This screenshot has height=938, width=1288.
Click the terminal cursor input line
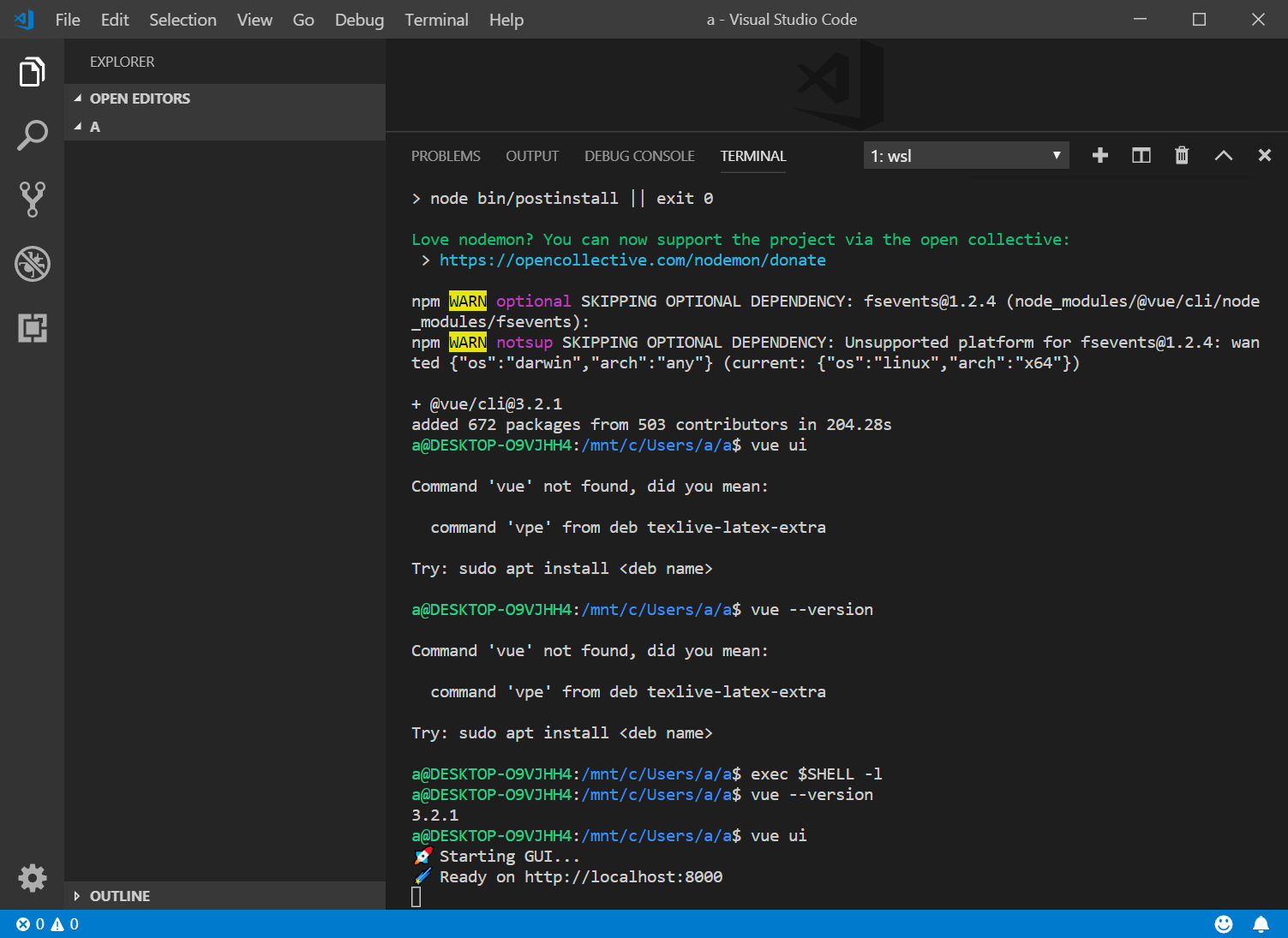pyautogui.click(x=416, y=897)
